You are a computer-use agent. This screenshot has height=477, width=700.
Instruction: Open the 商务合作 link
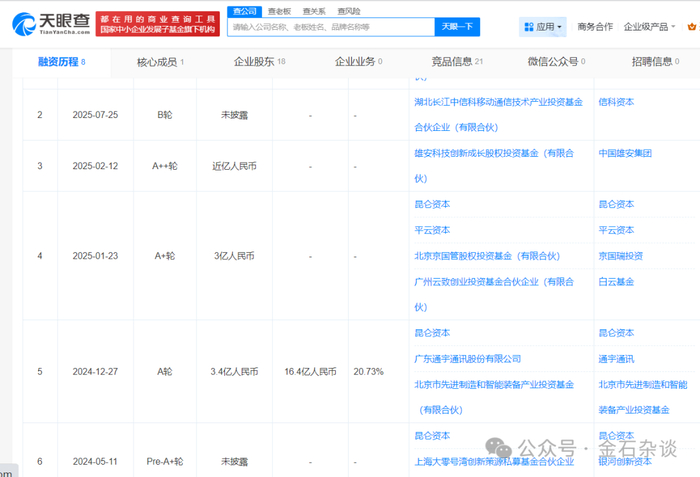tap(595, 27)
